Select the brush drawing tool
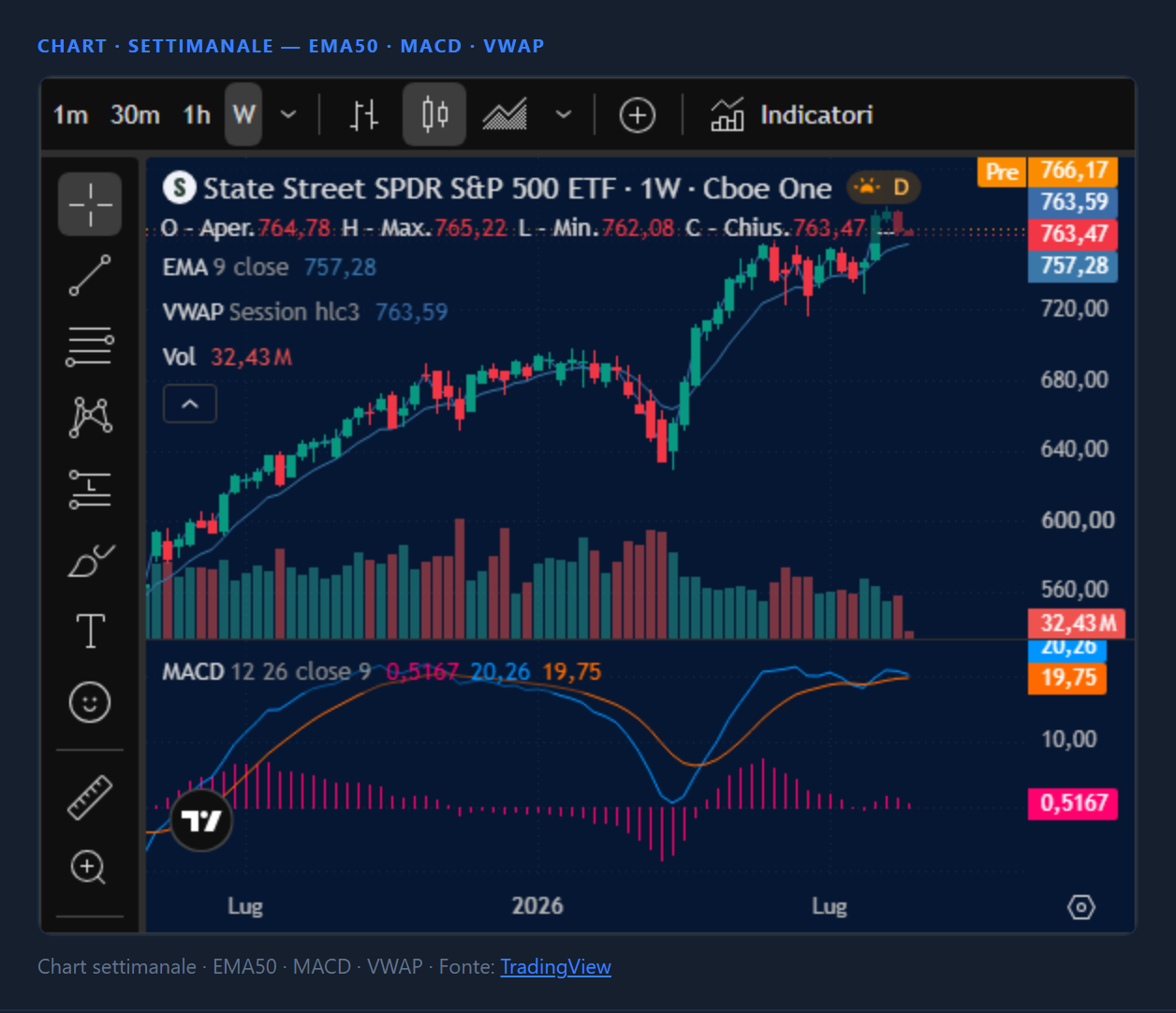Screen dimensions: 1176x1013 tap(90, 561)
